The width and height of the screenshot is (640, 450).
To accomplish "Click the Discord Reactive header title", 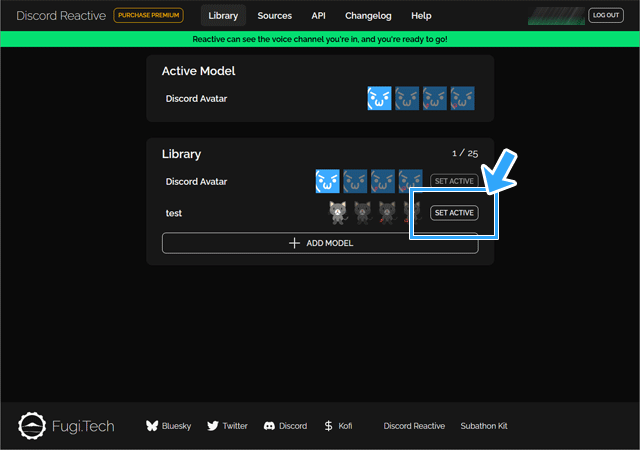I will [61, 16].
